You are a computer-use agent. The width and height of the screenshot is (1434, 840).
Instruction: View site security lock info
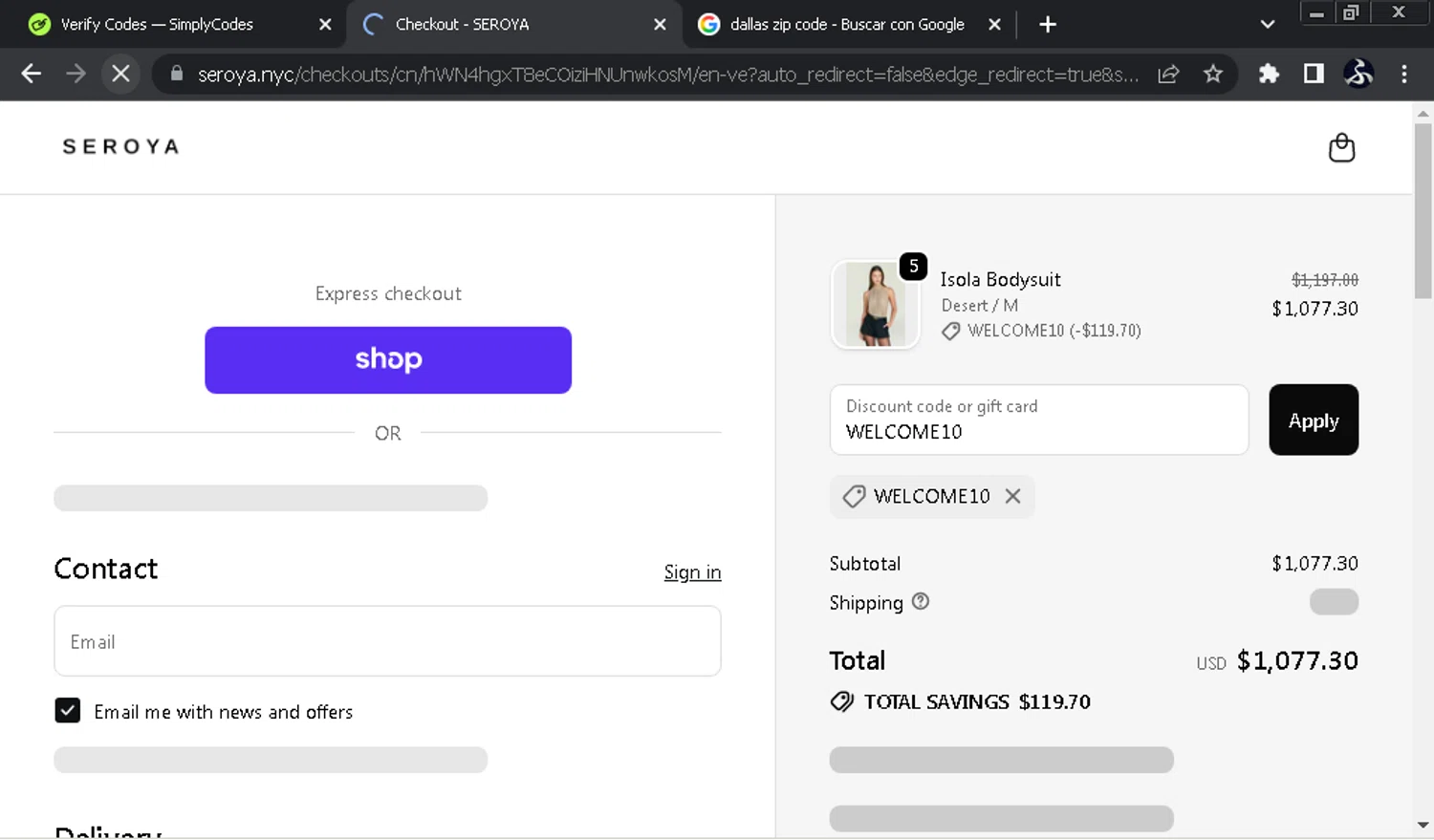coord(177,74)
